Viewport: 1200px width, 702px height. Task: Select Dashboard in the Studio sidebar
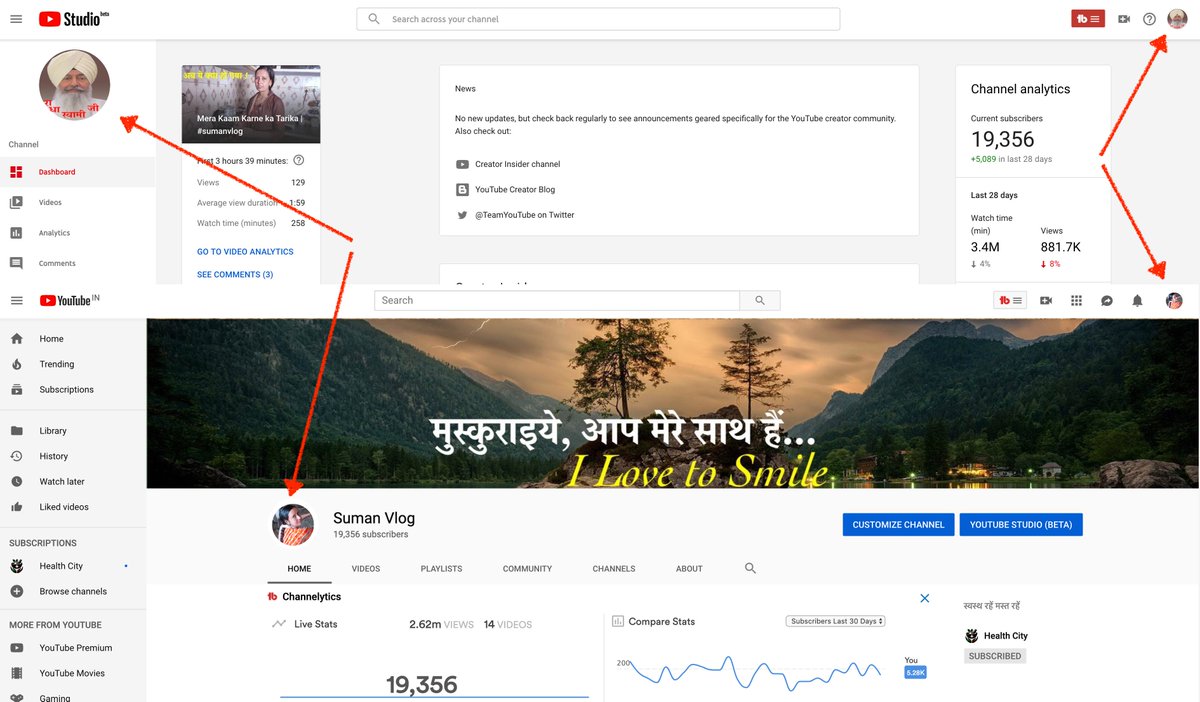pyautogui.click(x=77, y=172)
